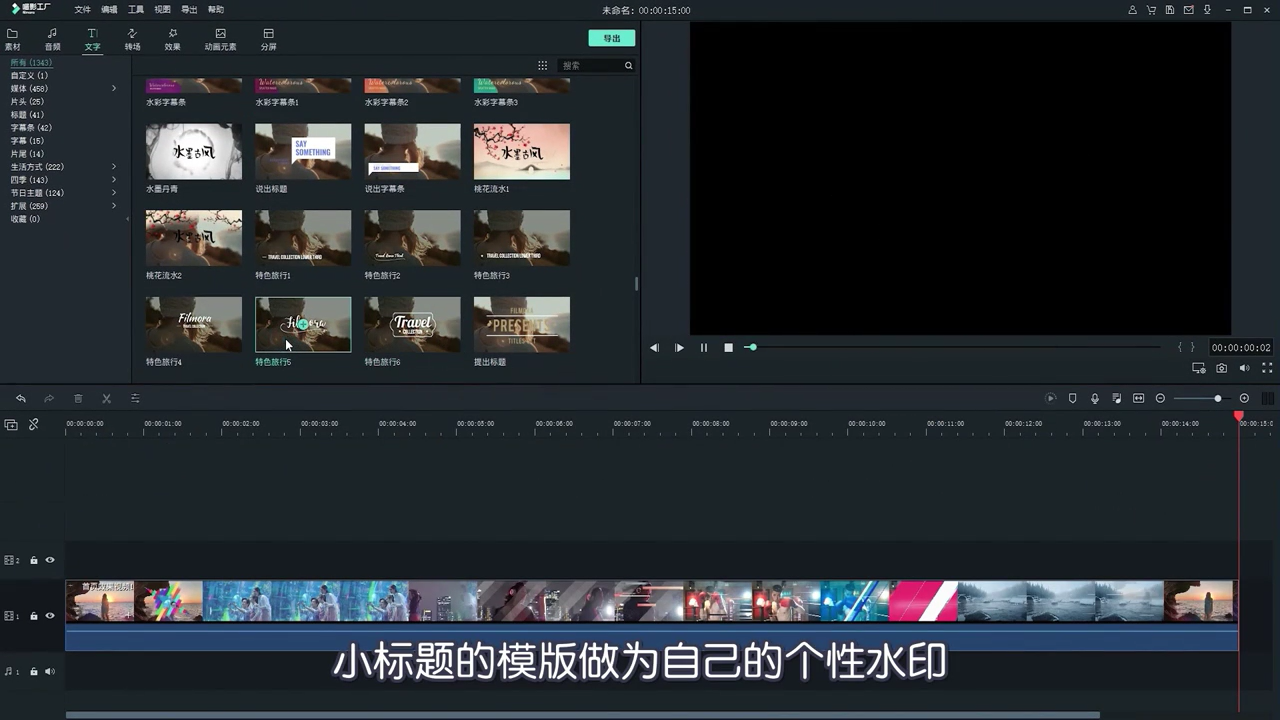Delete selected clip via the trash icon
Viewport: 1280px width, 720px height.
click(x=78, y=398)
